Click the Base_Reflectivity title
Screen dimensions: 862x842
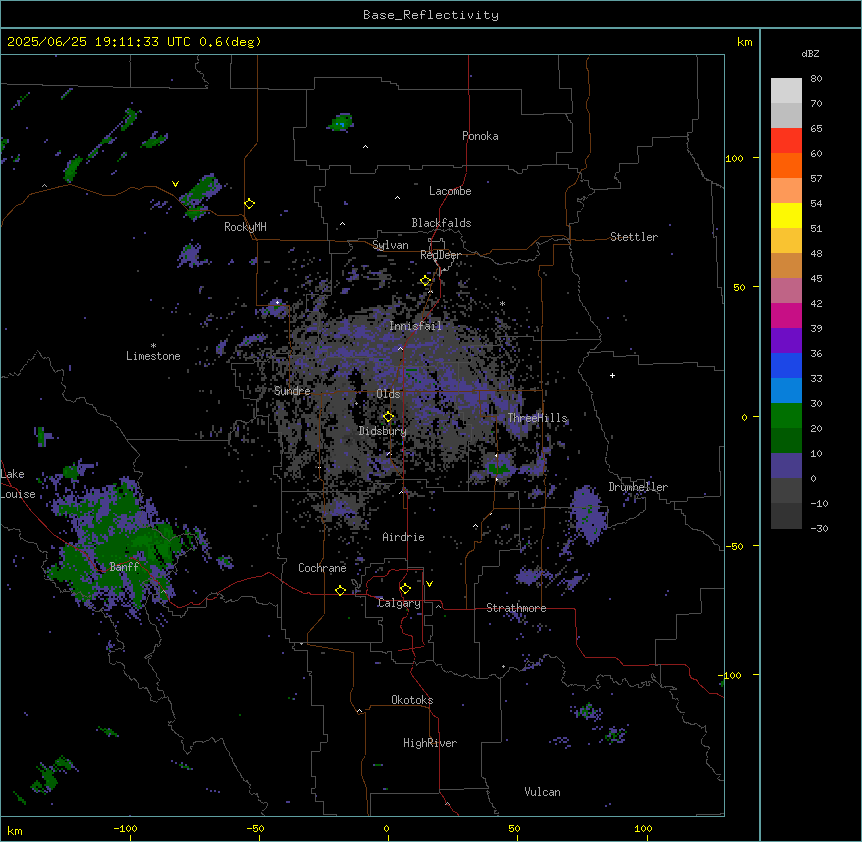coord(431,15)
